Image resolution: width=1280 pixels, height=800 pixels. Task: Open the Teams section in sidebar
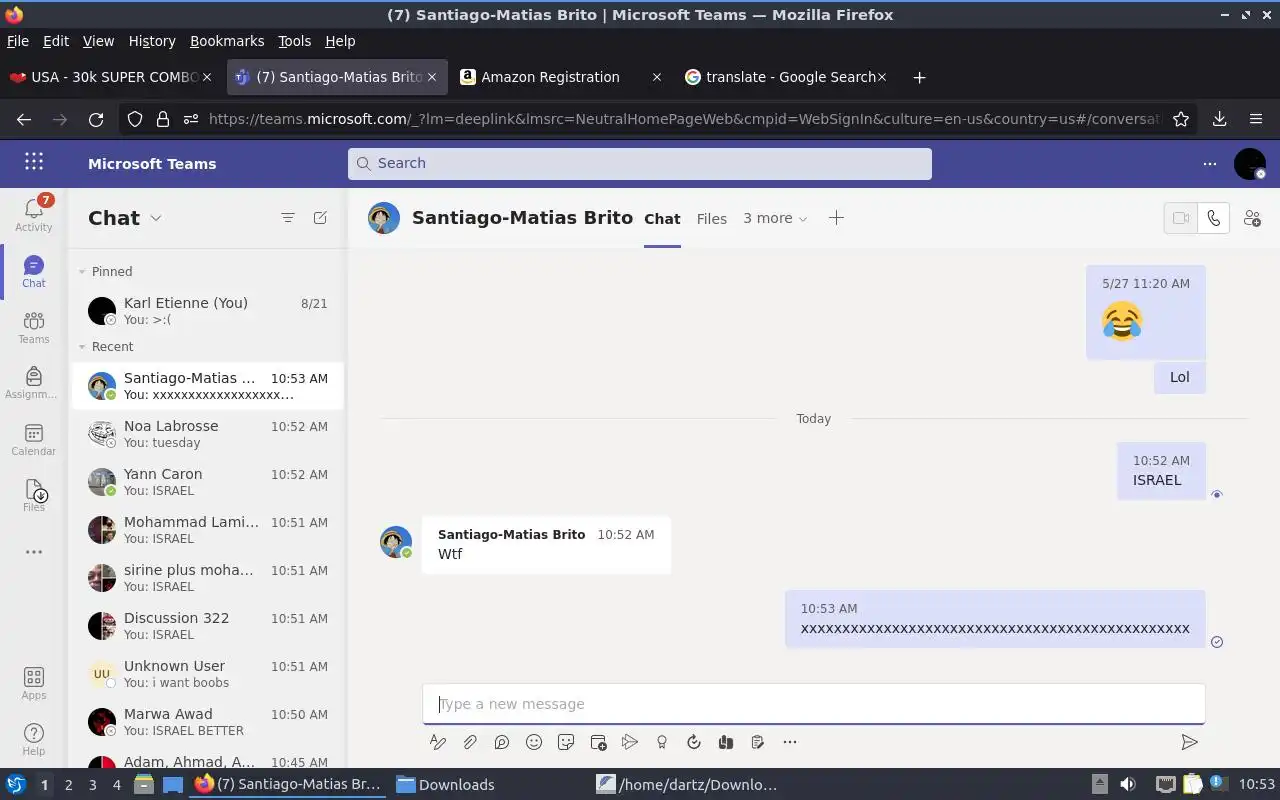[x=33, y=327]
